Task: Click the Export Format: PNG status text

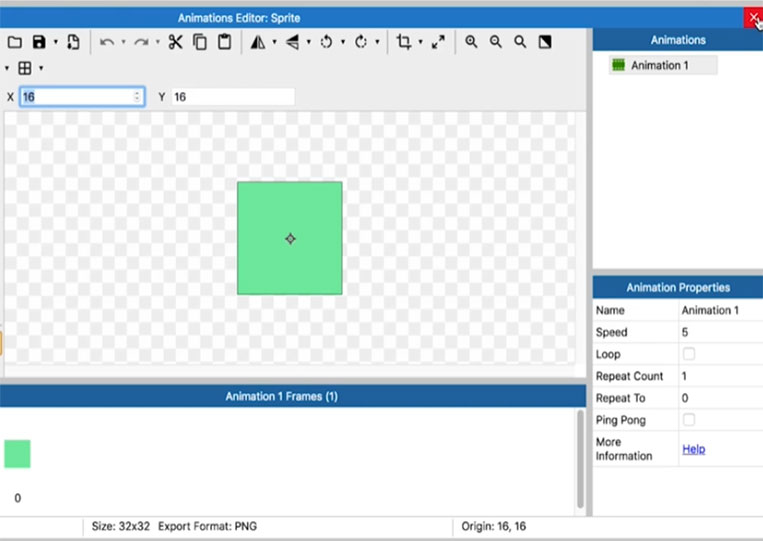Action: pos(208,526)
